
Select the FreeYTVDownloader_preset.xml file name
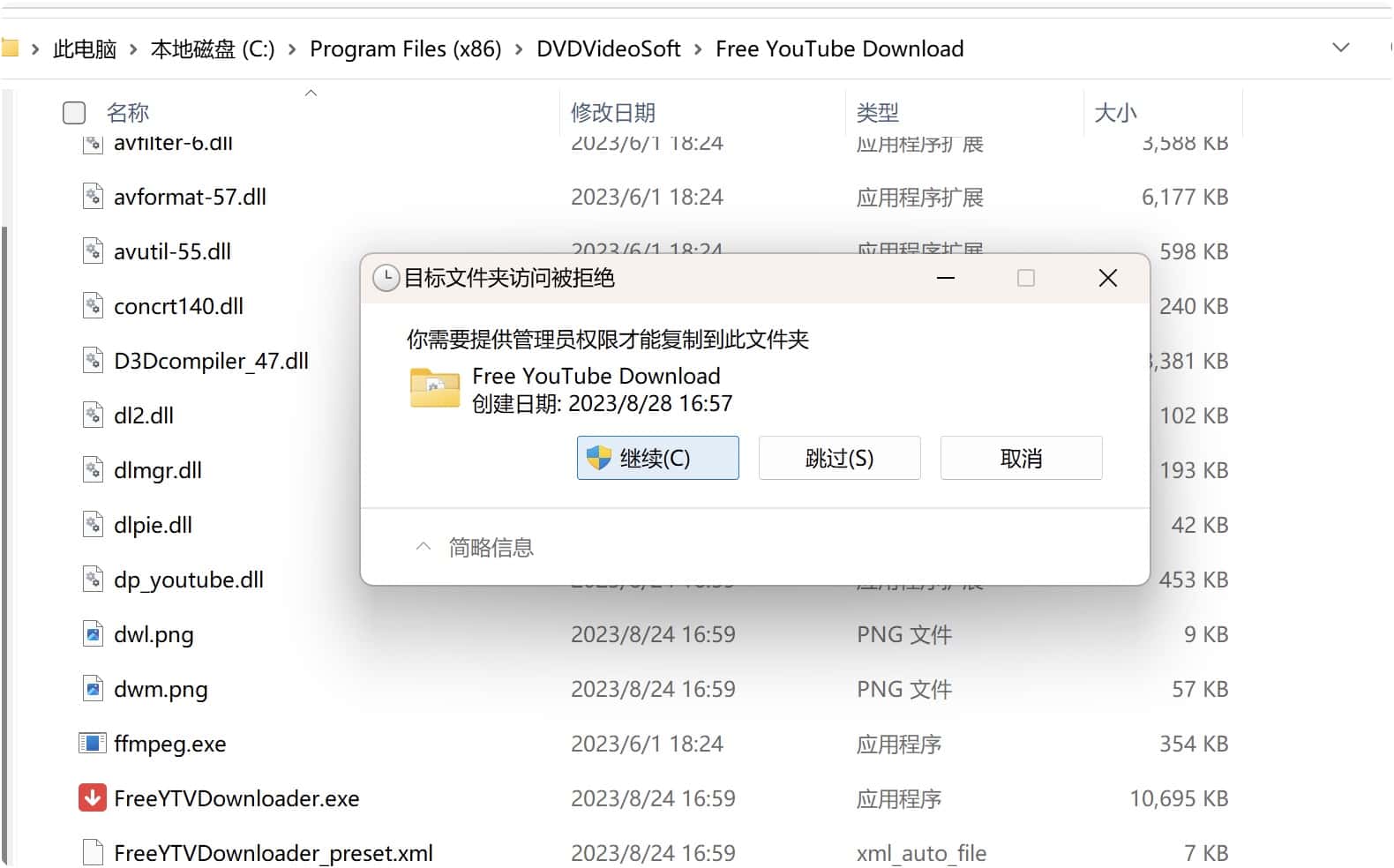(x=274, y=853)
